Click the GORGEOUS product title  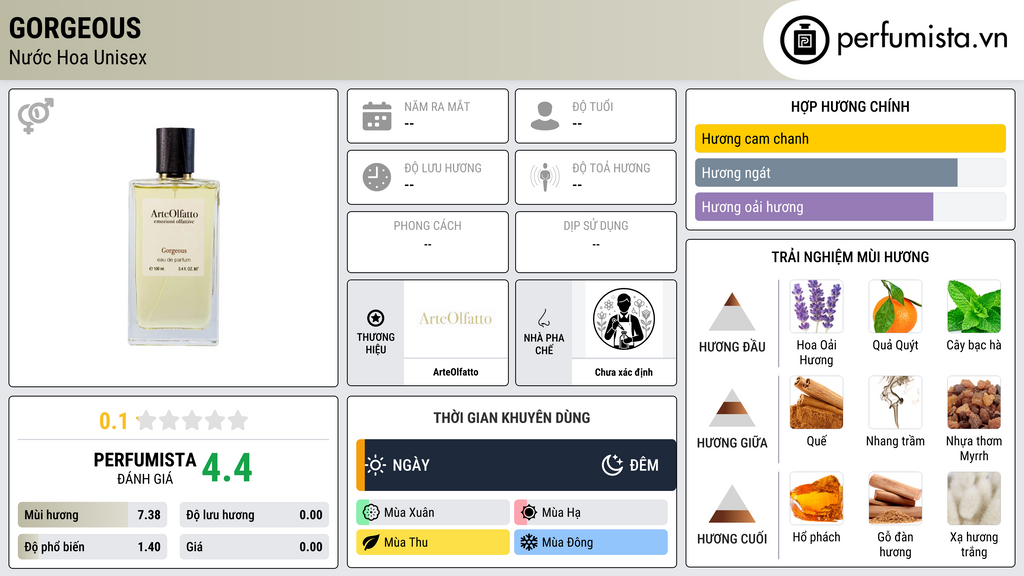coord(75,28)
